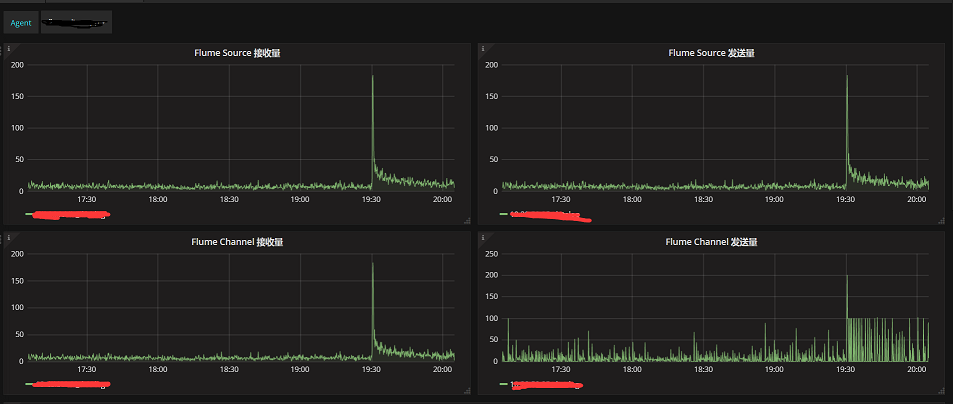Click the 19:30 spike peak in Flume Source 接收量 graph
Image resolution: width=953 pixels, height=404 pixels.
tap(372, 76)
